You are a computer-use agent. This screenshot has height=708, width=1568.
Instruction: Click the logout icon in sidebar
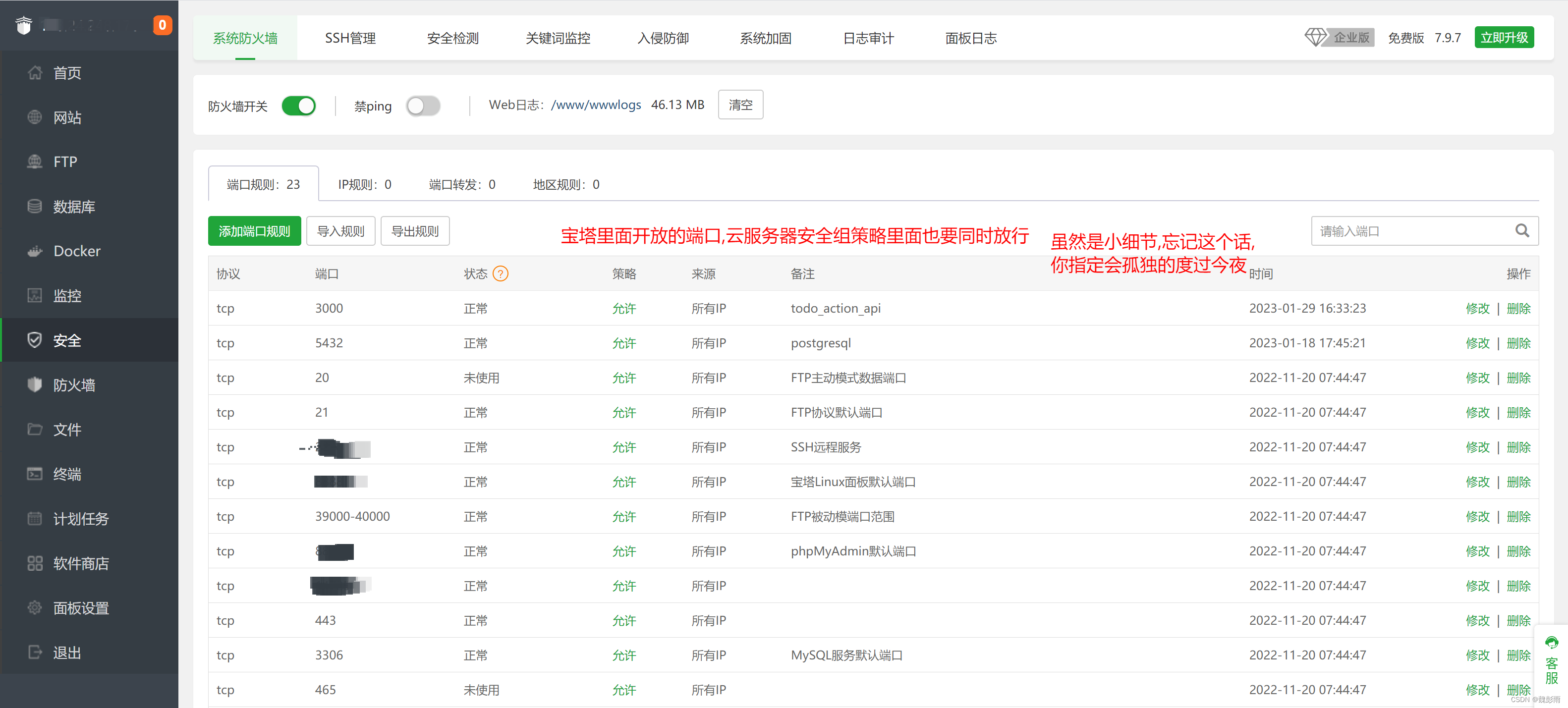(35, 652)
